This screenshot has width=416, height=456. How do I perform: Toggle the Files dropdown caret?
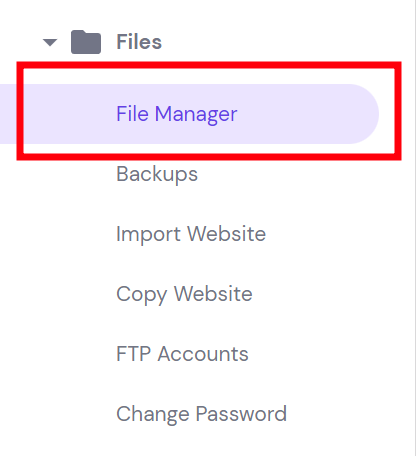(50, 42)
